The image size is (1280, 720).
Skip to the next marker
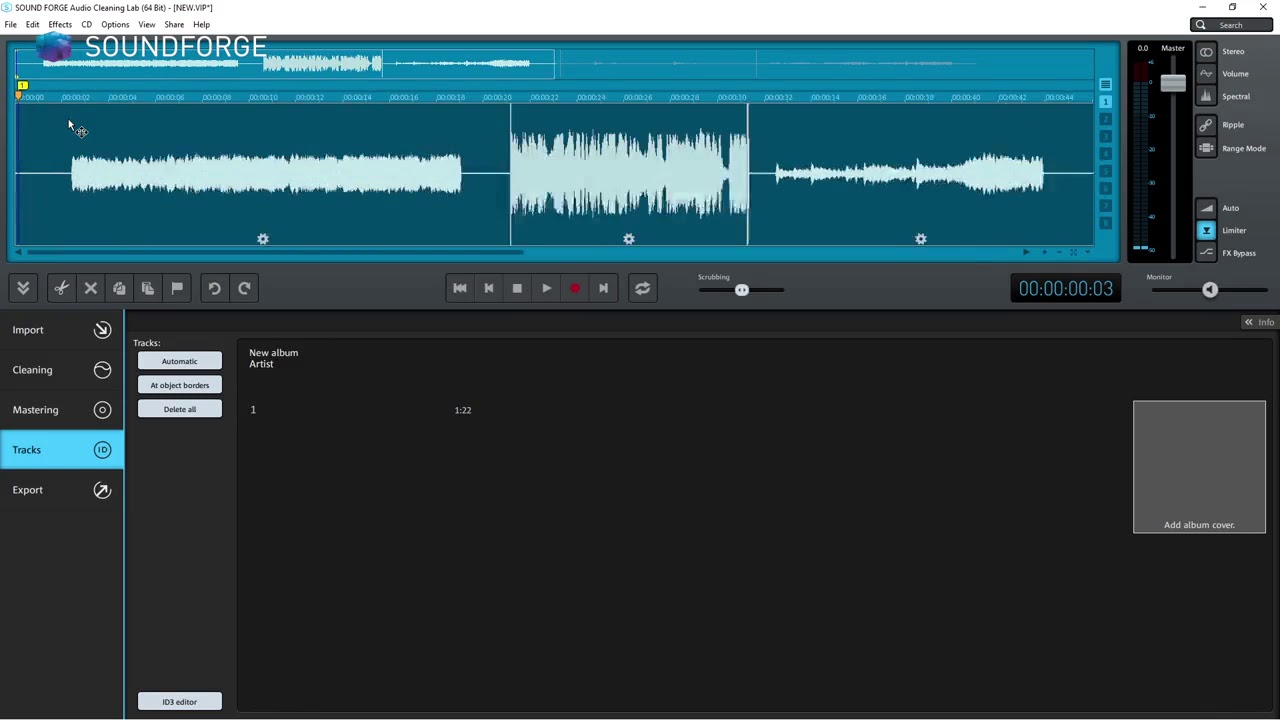pos(603,288)
